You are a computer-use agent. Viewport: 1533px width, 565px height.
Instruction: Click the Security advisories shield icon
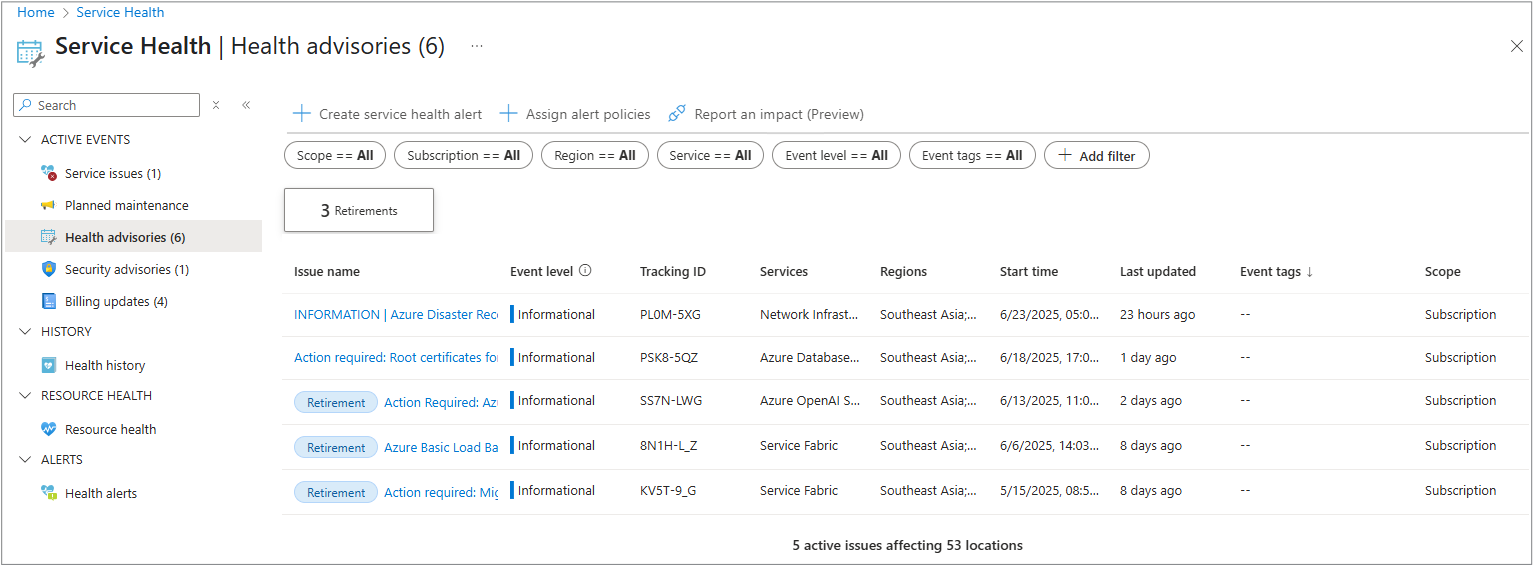click(x=48, y=270)
